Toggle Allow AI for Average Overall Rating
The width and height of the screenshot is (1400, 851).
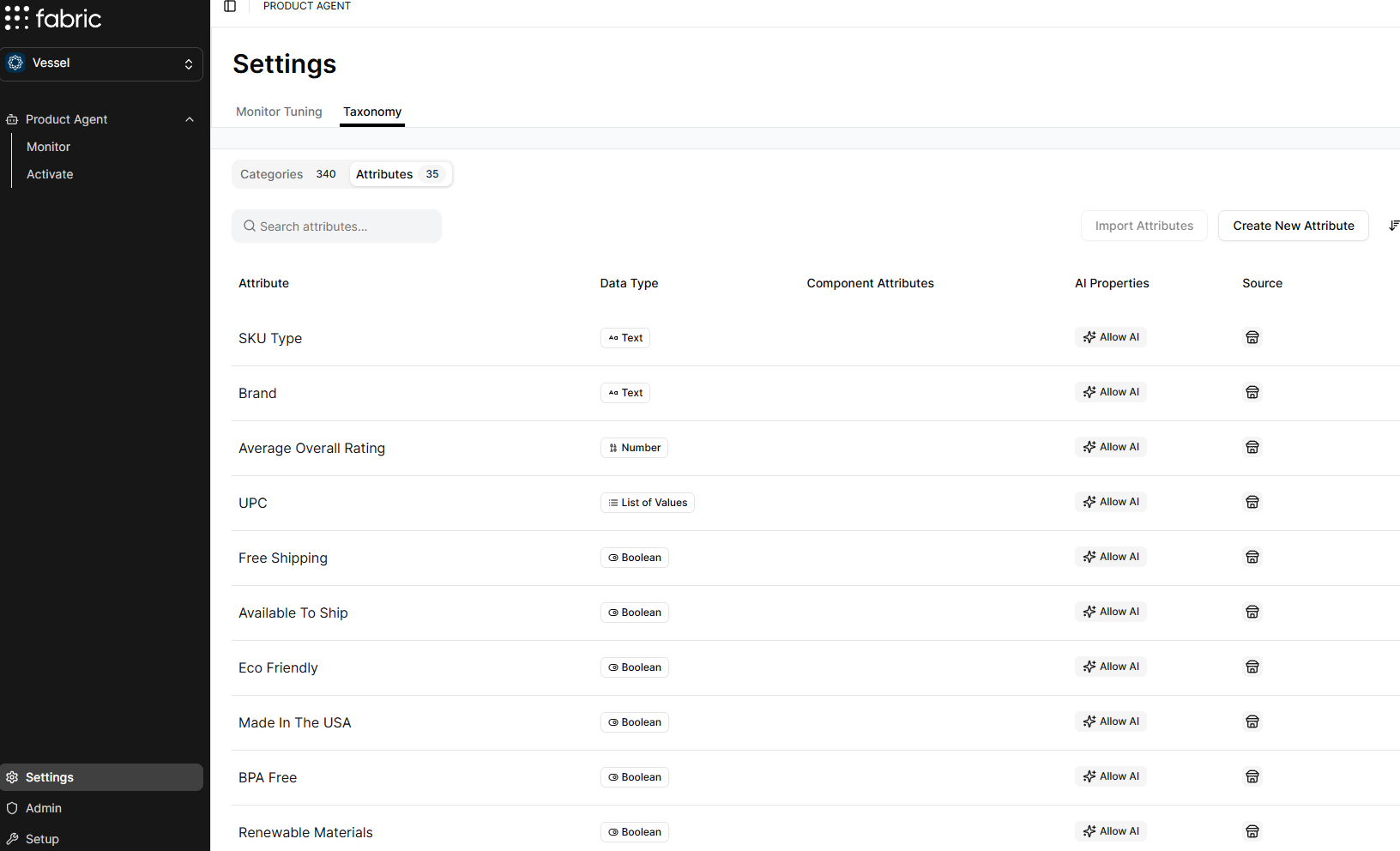click(x=1111, y=447)
